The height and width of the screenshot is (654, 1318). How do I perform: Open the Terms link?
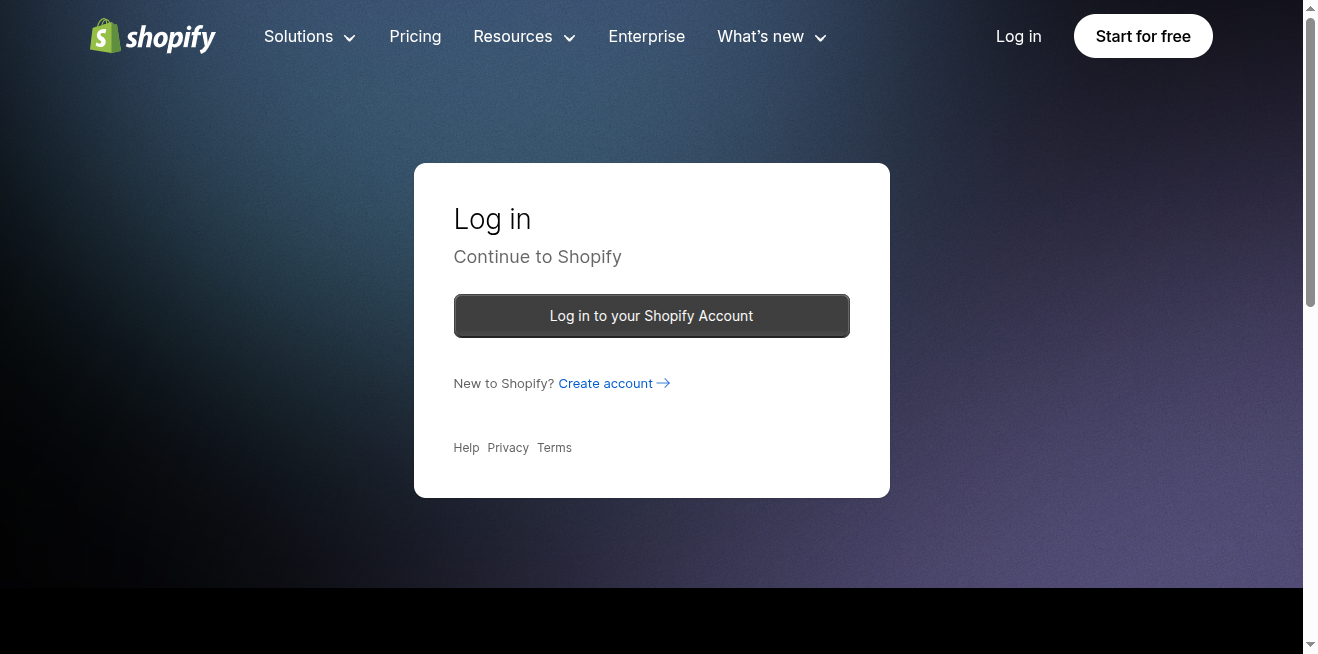click(x=554, y=448)
